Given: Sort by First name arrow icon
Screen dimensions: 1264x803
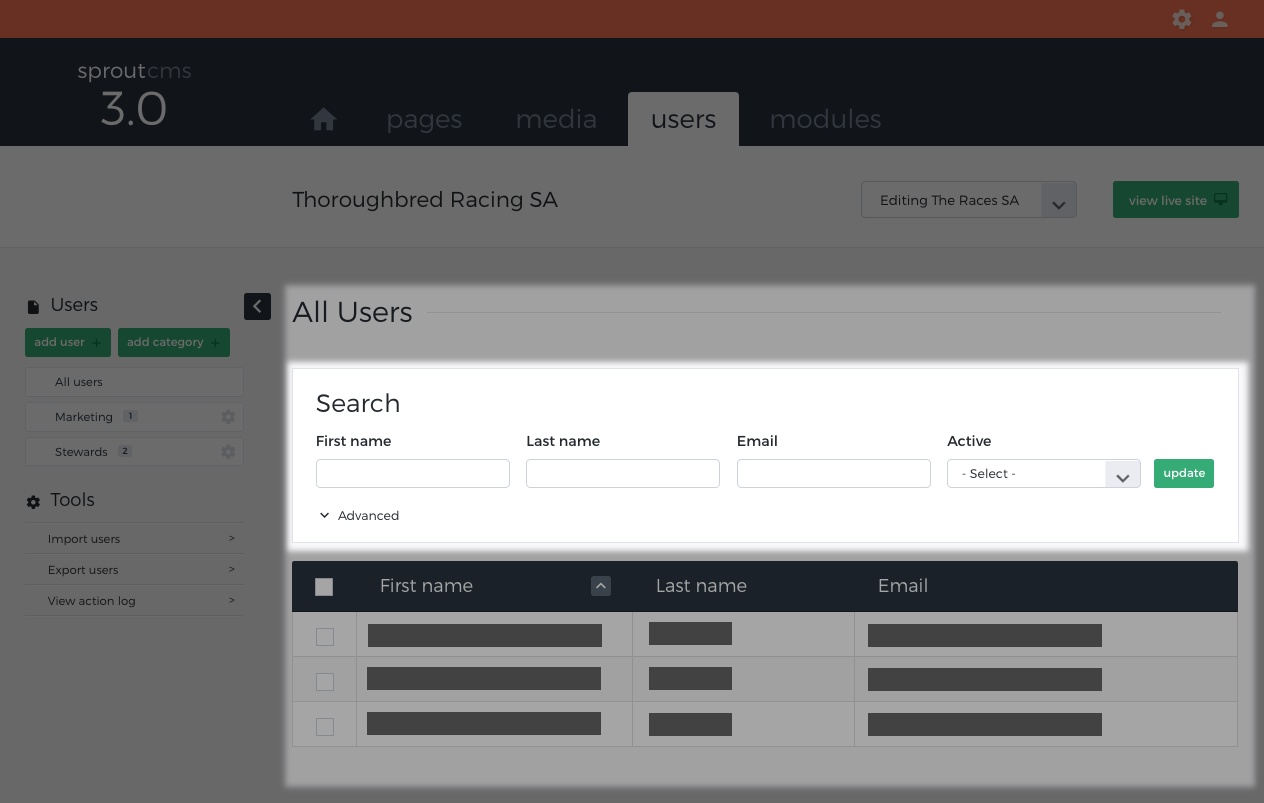Looking at the screenshot, I should [x=601, y=586].
